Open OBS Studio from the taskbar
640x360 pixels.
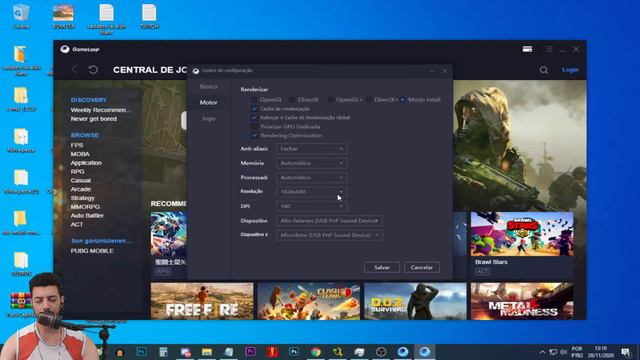click(381, 352)
